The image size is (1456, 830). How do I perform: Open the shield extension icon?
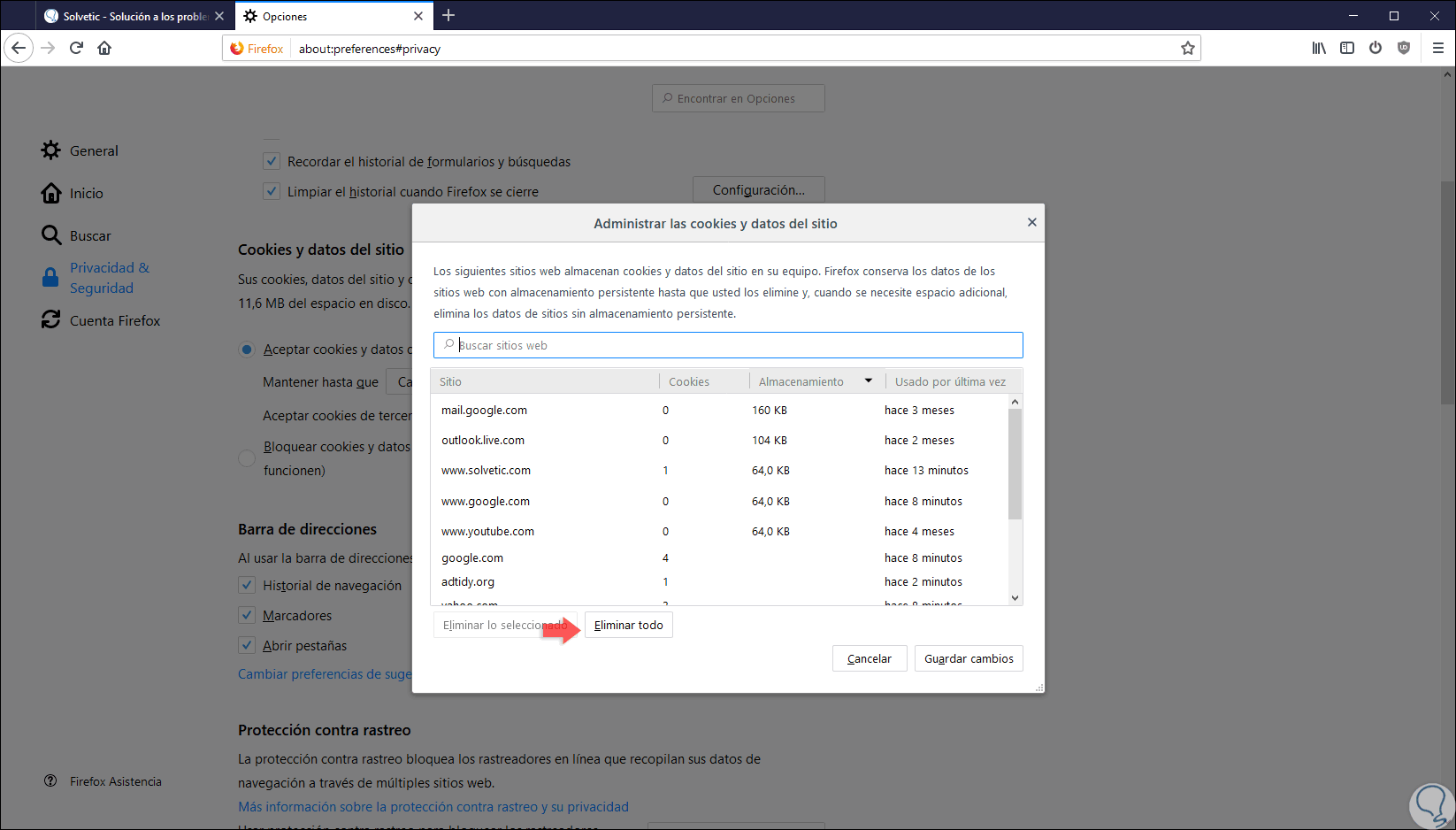click(x=1404, y=48)
